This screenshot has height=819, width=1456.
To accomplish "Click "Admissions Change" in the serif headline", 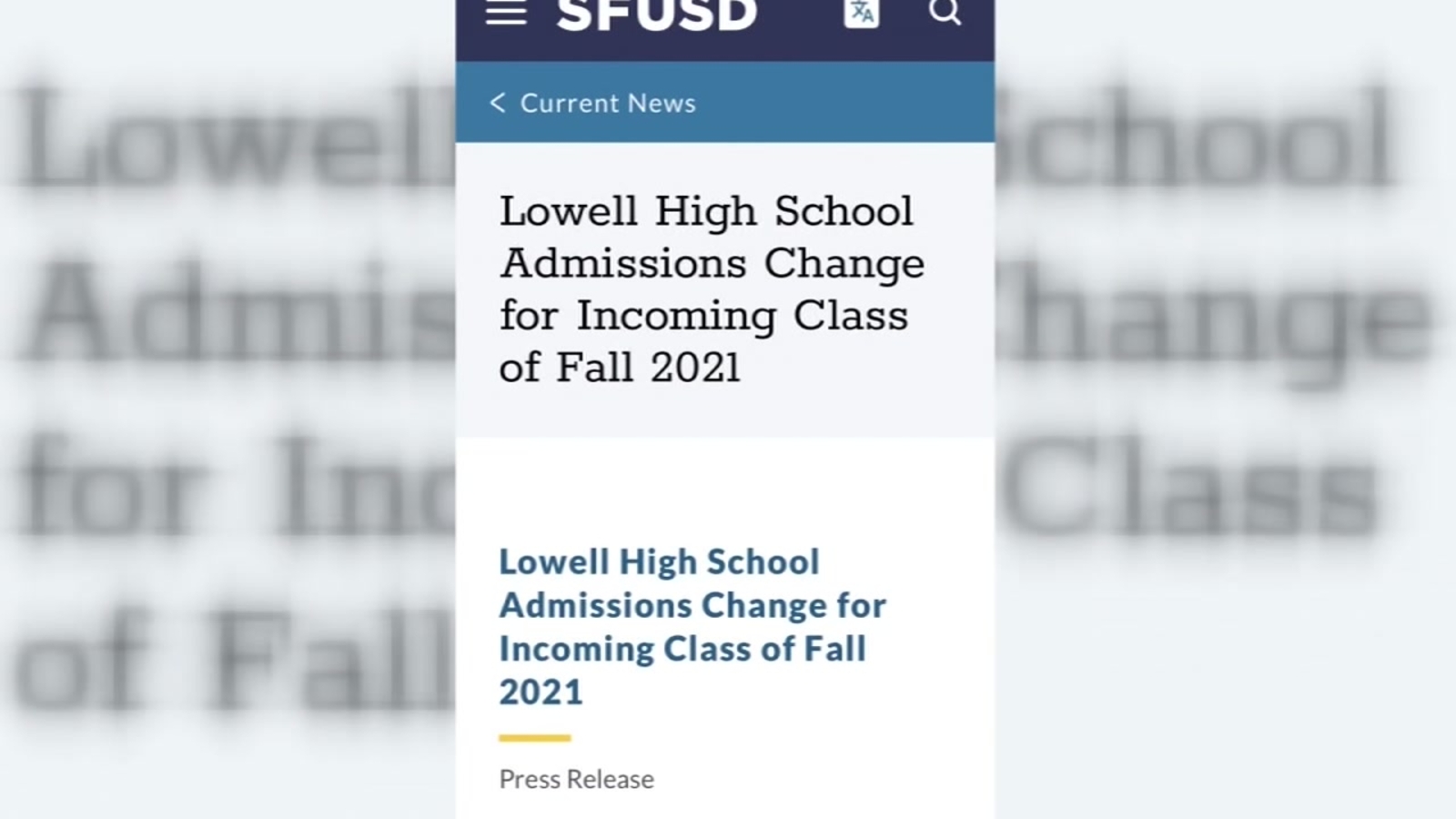I will pyautogui.click(x=712, y=264).
